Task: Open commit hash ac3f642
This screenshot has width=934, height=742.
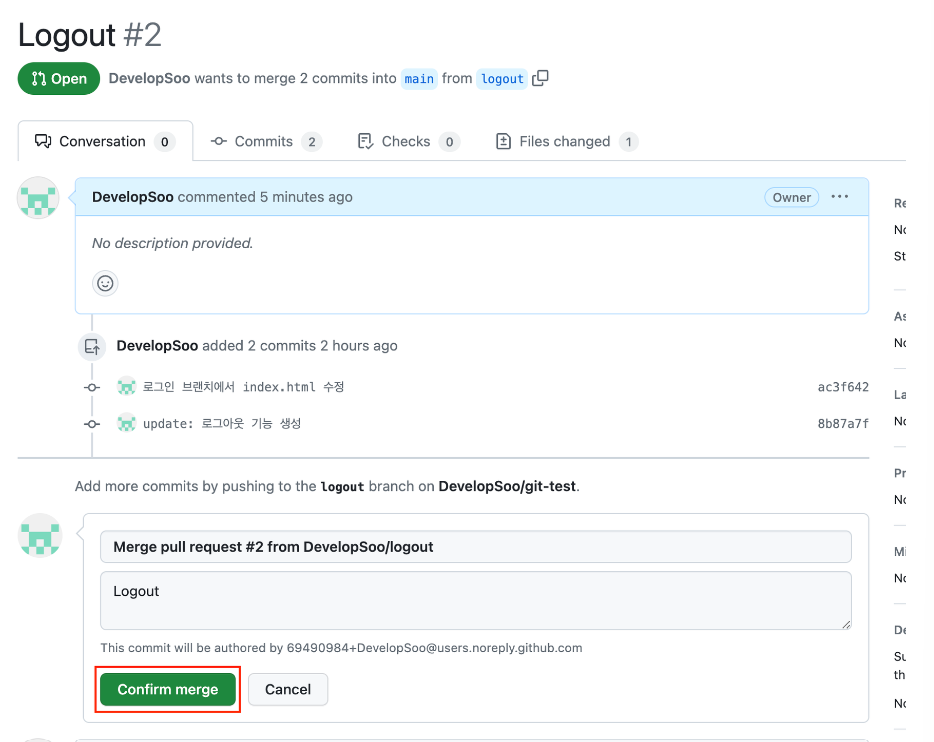Action: pos(843,387)
